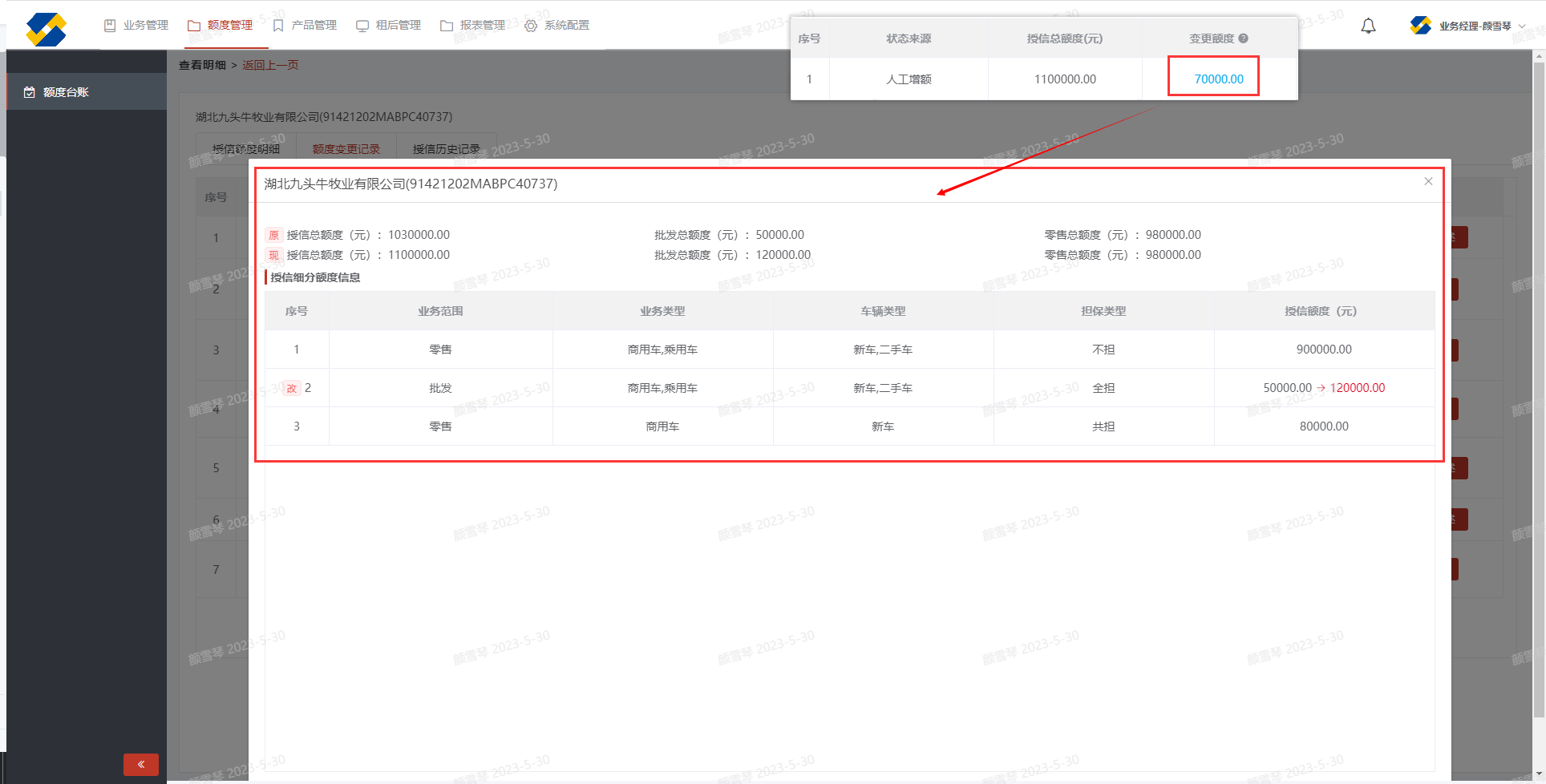Expand the 业务经理-颜雪琴 user dropdown arrow

coord(1522,26)
